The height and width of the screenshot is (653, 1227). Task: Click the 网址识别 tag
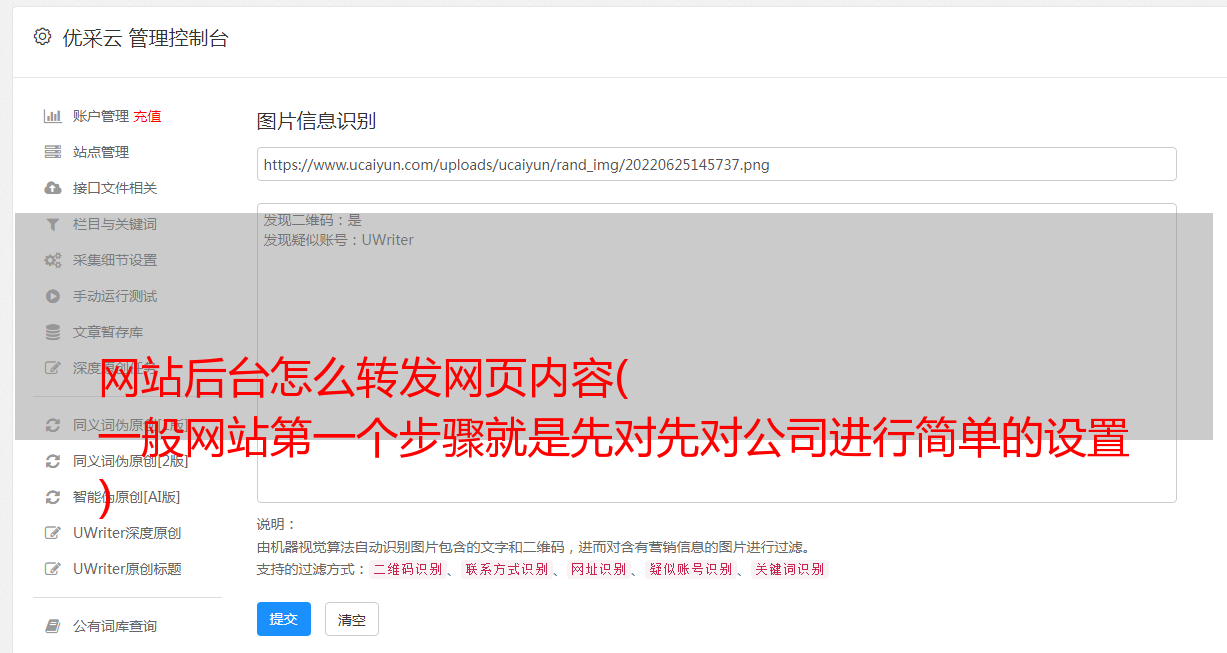tap(598, 569)
